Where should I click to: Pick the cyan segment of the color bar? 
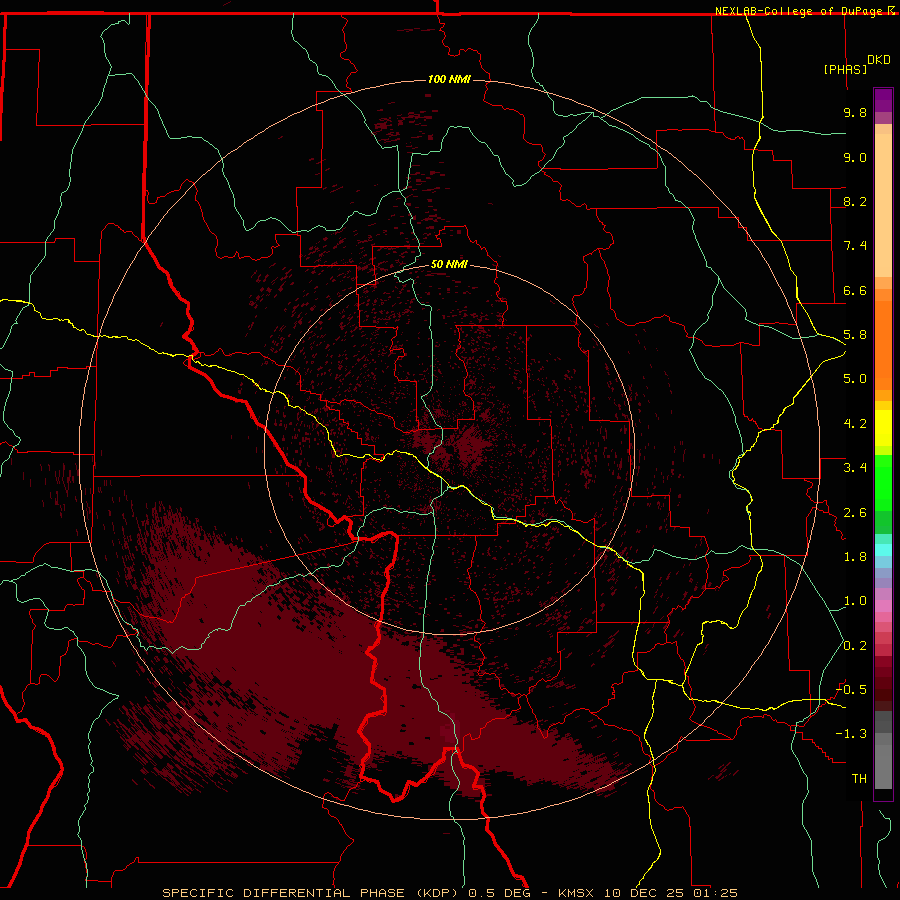coord(883,550)
